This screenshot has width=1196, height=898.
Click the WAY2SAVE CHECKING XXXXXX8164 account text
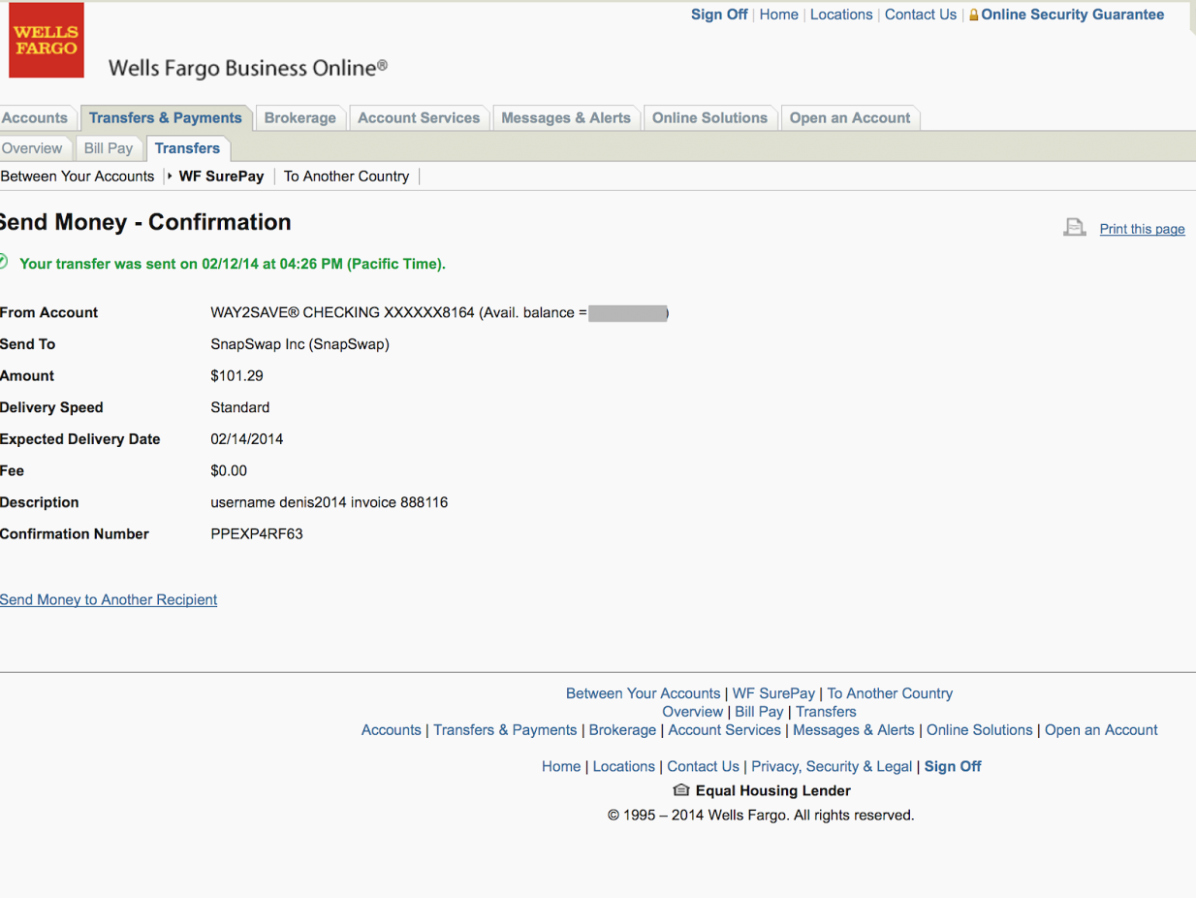point(342,313)
